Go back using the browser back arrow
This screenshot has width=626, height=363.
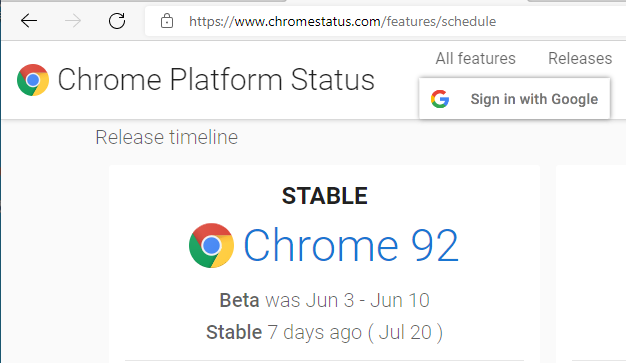[29, 21]
